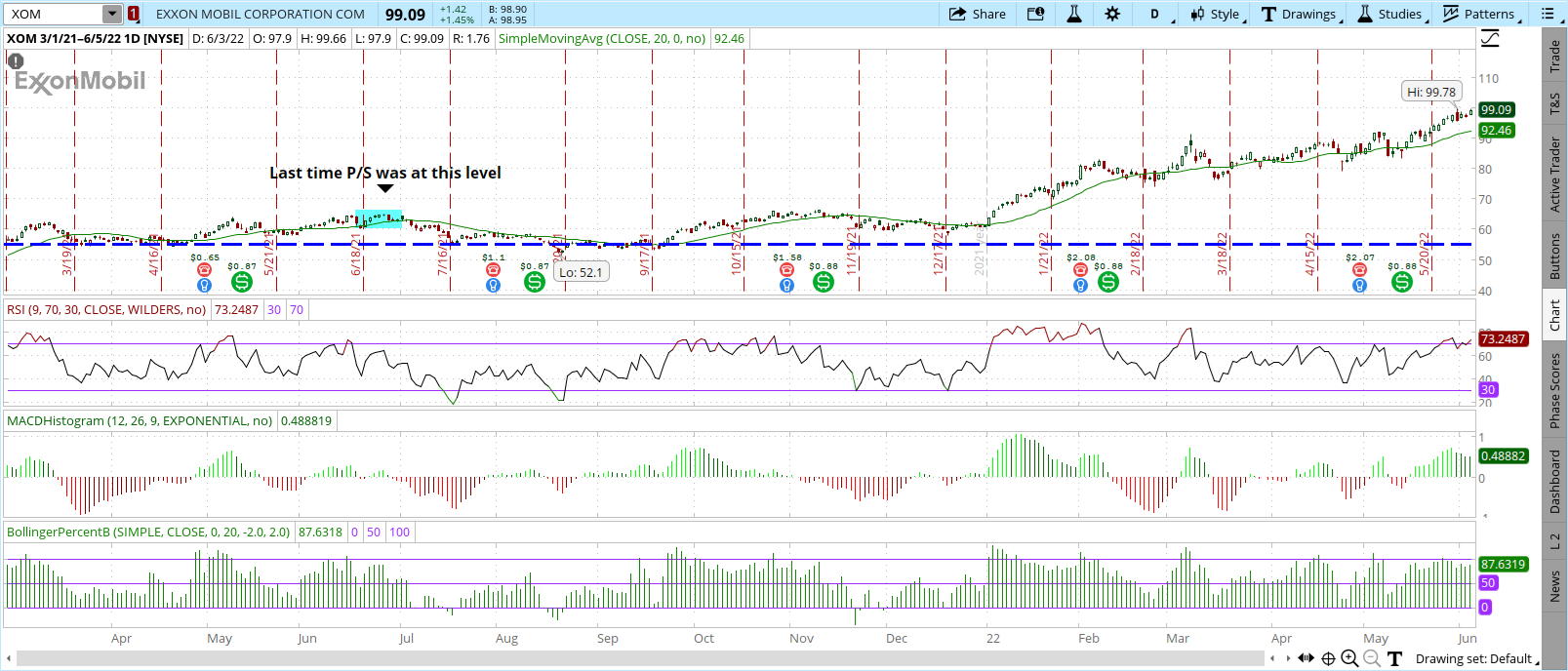Open the Buttons side tab
The height and width of the screenshot is (671, 1568).
[1554, 257]
